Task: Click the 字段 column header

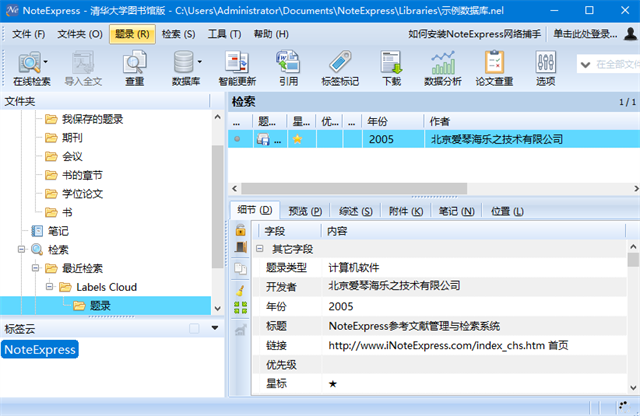Action: [290, 231]
